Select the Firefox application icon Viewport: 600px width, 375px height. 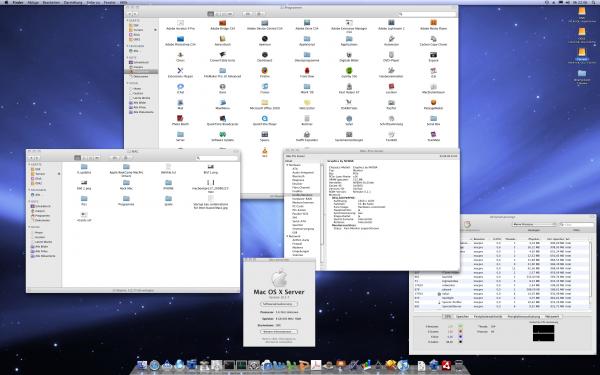[264, 71]
